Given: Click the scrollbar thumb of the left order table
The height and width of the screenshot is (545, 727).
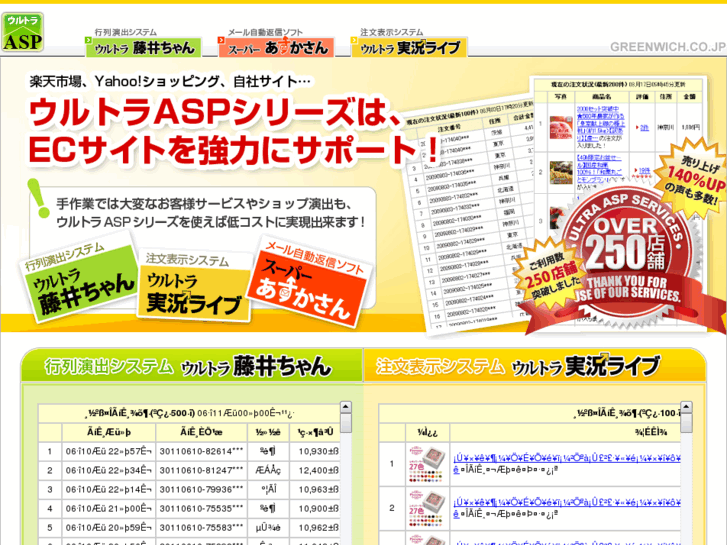Looking at the screenshot, I should click(346, 423).
